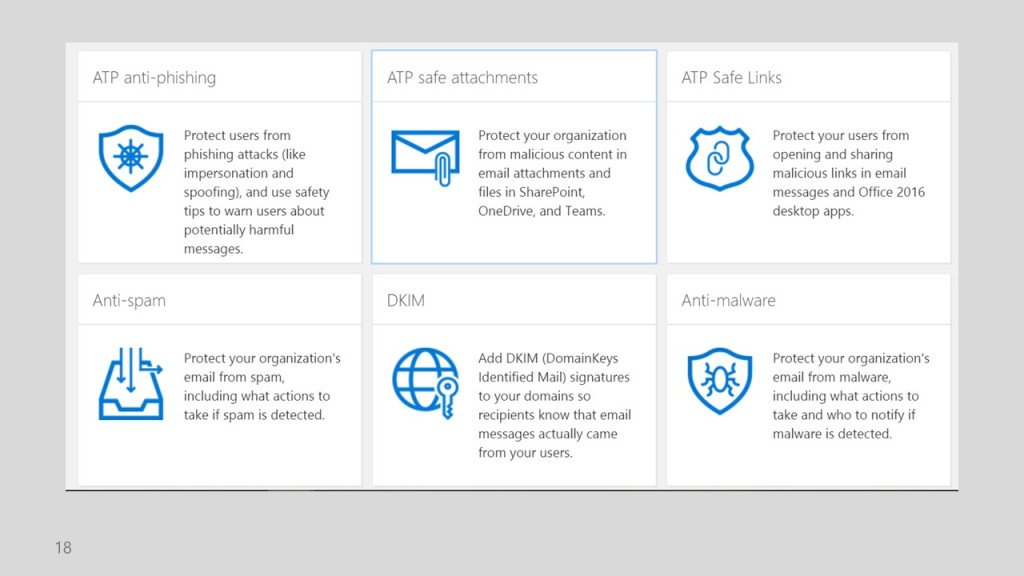This screenshot has height=576, width=1024.
Task: Open the ATP safe attachments card title
Action: (x=462, y=78)
